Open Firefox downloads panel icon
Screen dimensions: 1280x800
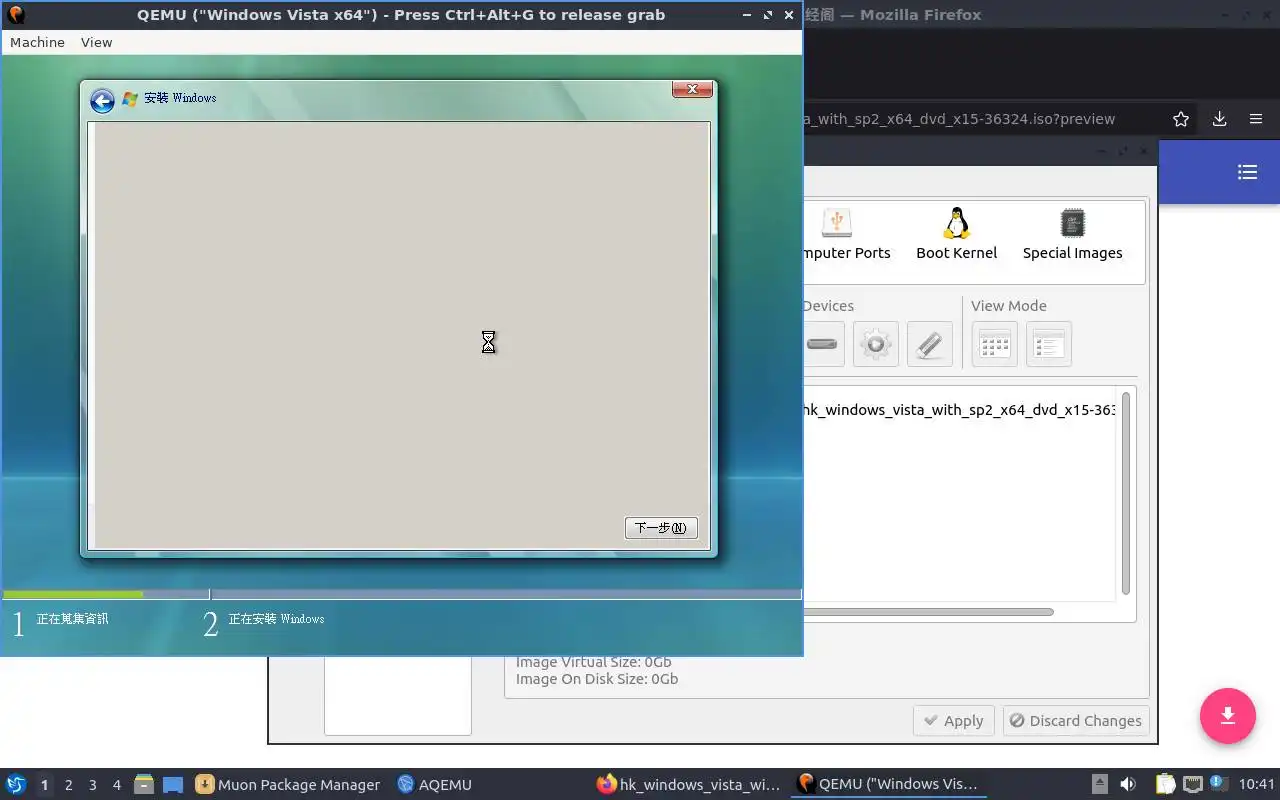pos(1220,119)
